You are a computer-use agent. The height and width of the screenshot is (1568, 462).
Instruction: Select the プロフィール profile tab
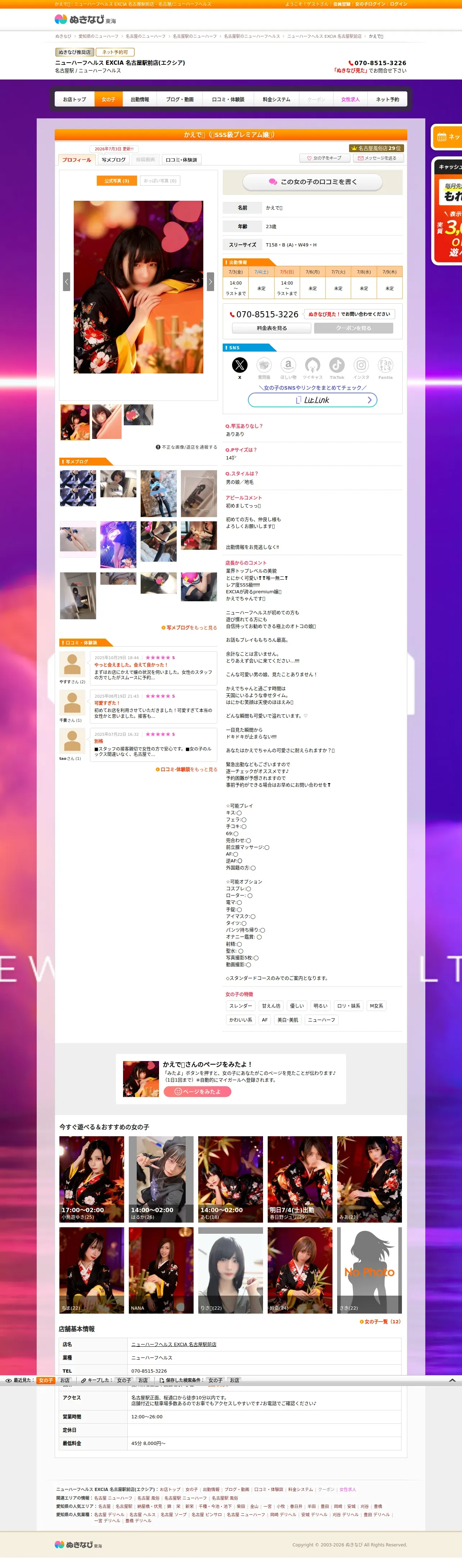(77, 160)
